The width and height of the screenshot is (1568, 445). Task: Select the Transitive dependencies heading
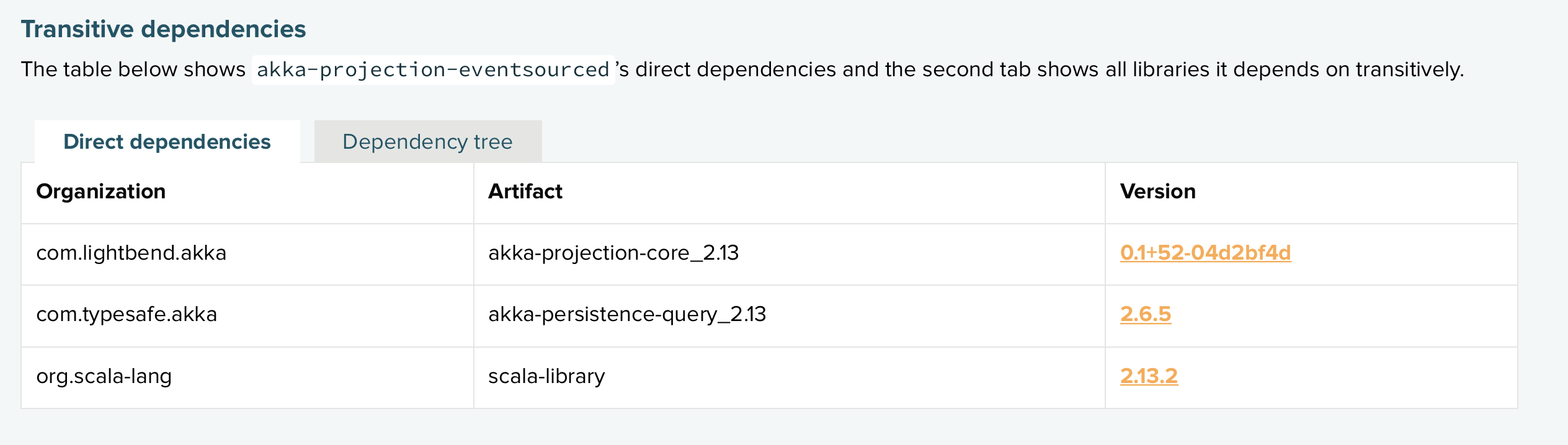click(163, 28)
